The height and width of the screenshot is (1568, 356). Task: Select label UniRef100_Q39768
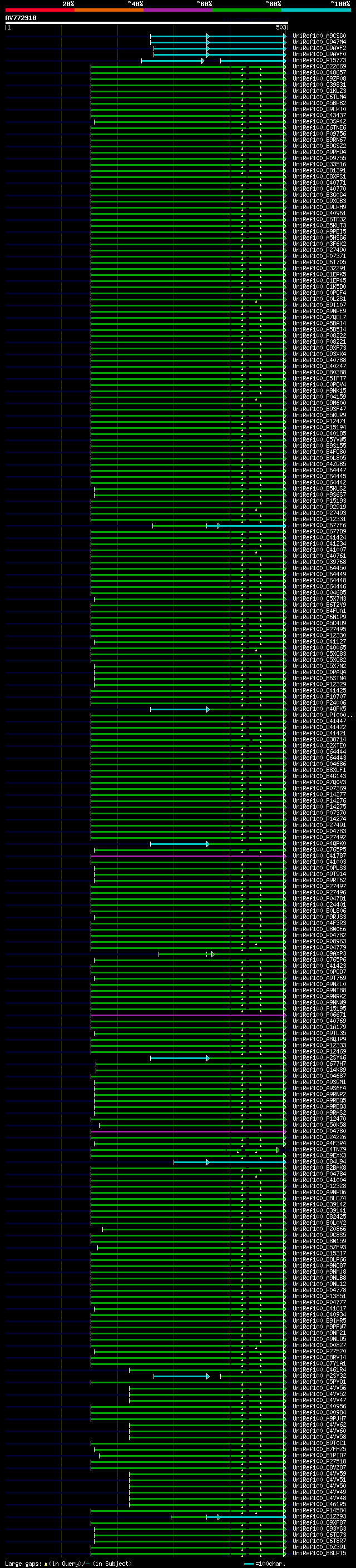click(x=319, y=562)
